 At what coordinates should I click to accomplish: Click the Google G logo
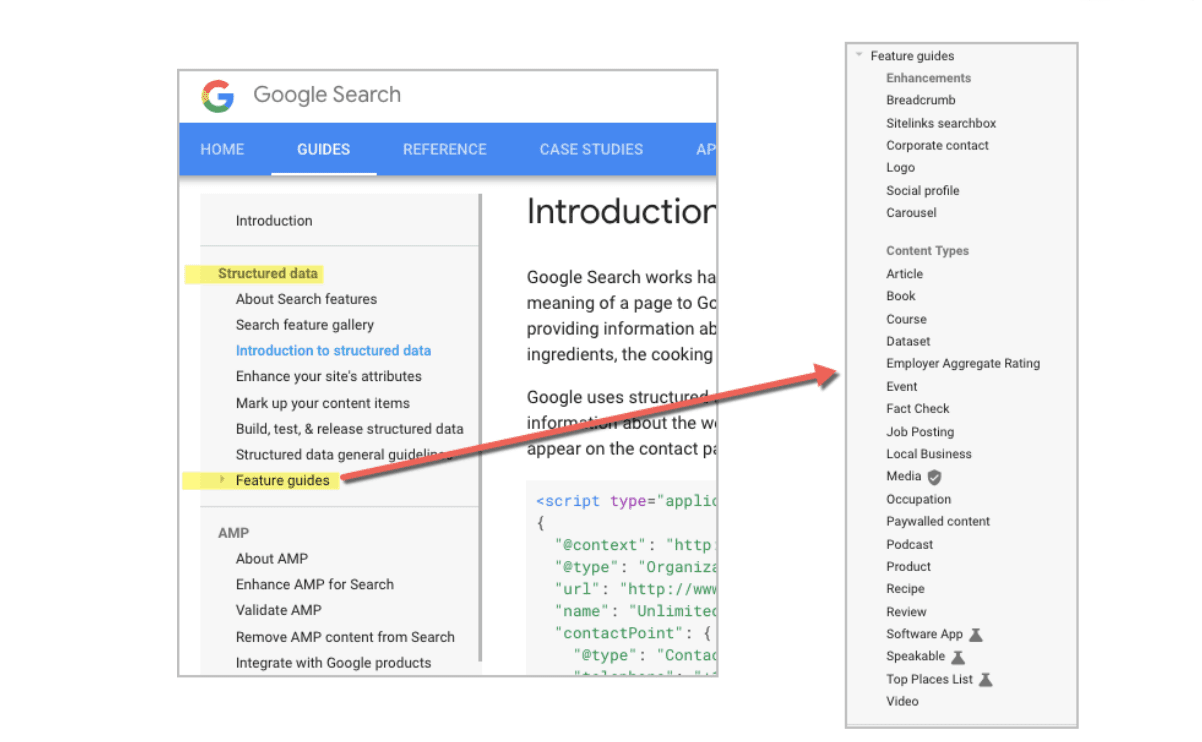pyautogui.click(x=217, y=96)
